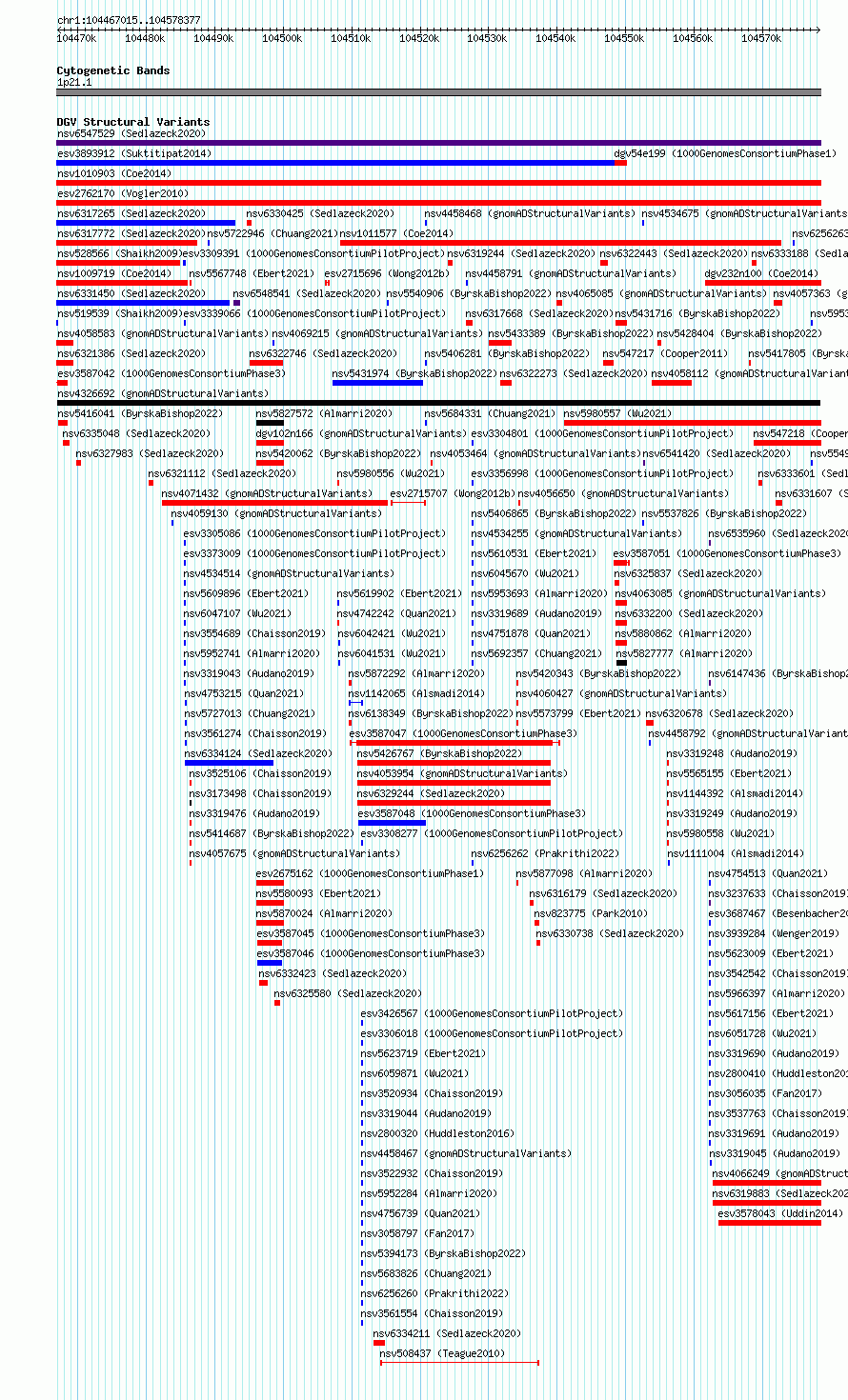The width and height of the screenshot is (848, 1400).
Task: Click the nsv6329244 (Sedlazeck2020) label
Action: 432,794
